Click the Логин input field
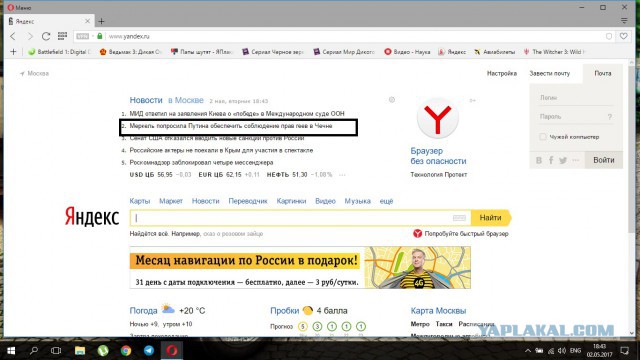Screen dimensions: 640x360 [x=576, y=98]
